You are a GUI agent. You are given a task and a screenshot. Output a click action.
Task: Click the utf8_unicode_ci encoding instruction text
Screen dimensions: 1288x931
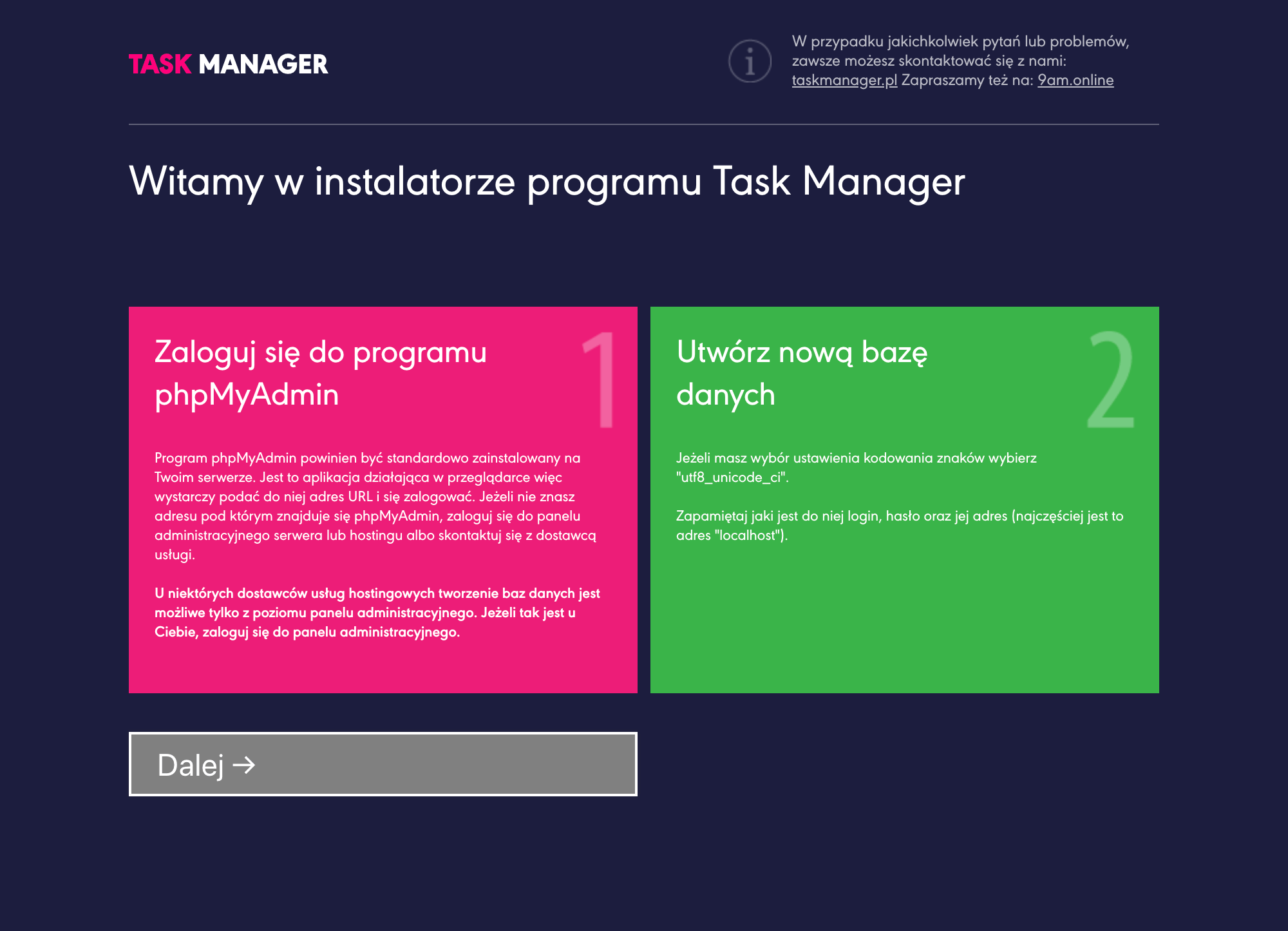(x=857, y=468)
